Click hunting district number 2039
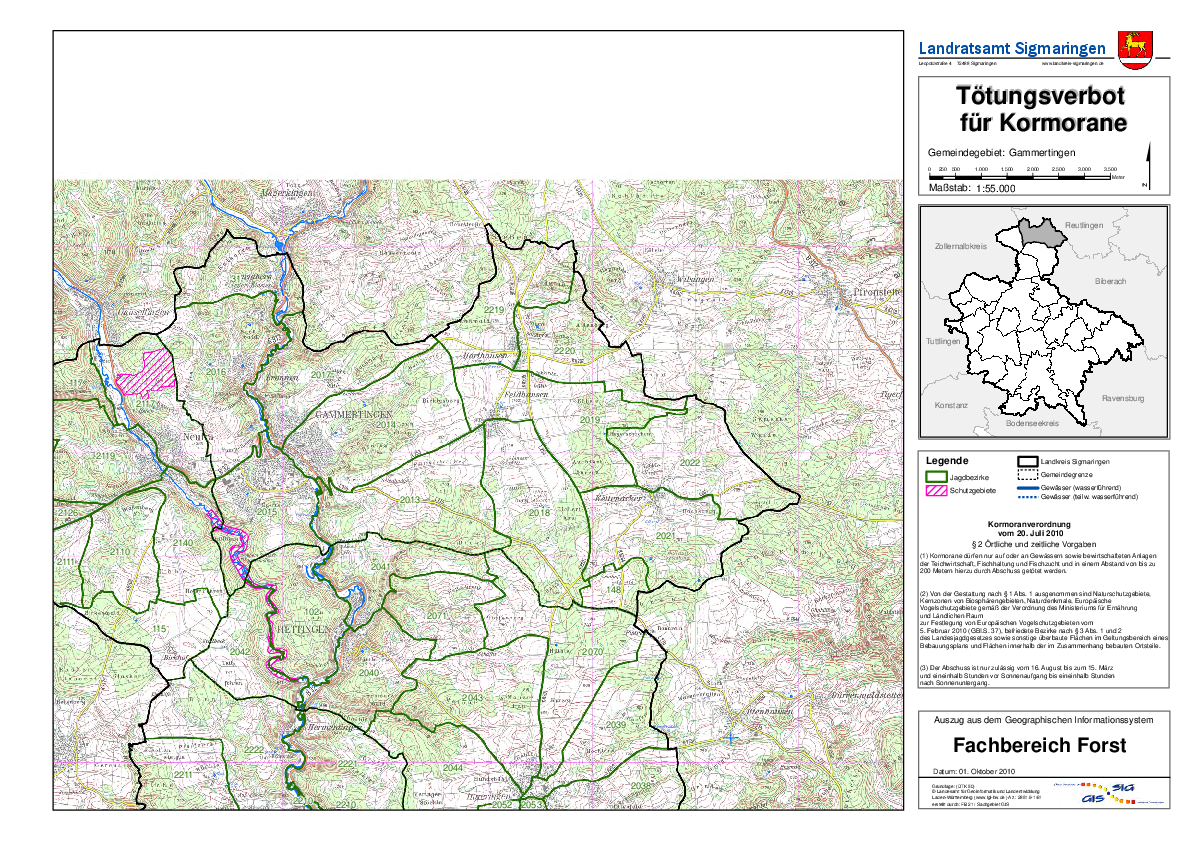1190x842 pixels. pyautogui.click(x=615, y=725)
